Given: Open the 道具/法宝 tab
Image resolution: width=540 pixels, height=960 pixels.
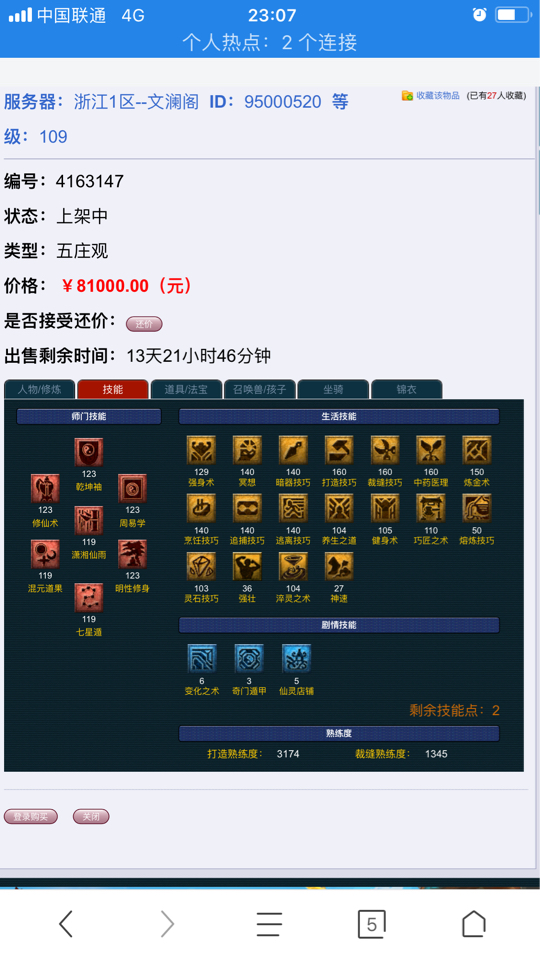Looking at the screenshot, I should (x=186, y=389).
